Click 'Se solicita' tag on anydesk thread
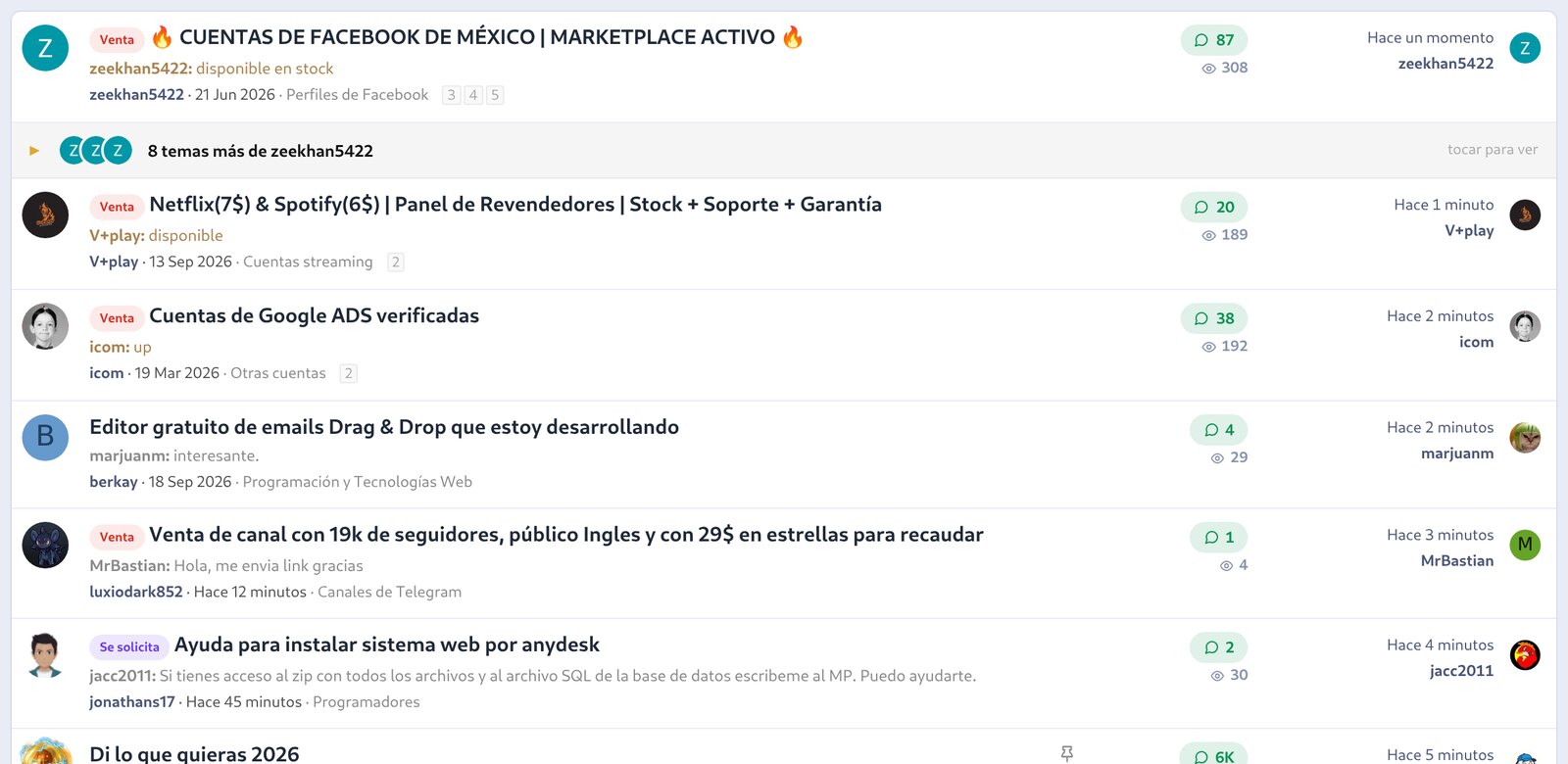The height and width of the screenshot is (764, 1568). coord(129,647)
